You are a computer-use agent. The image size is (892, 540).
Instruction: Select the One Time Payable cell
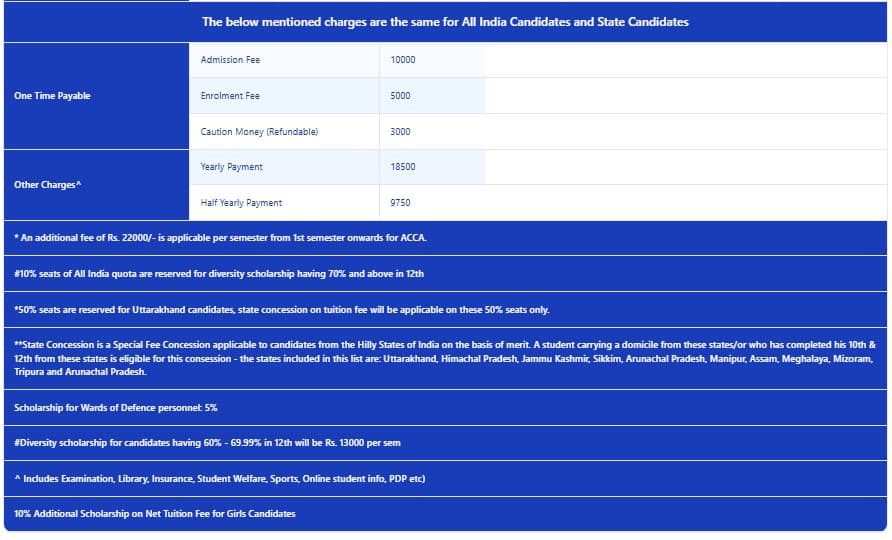[x=52, y=96]
